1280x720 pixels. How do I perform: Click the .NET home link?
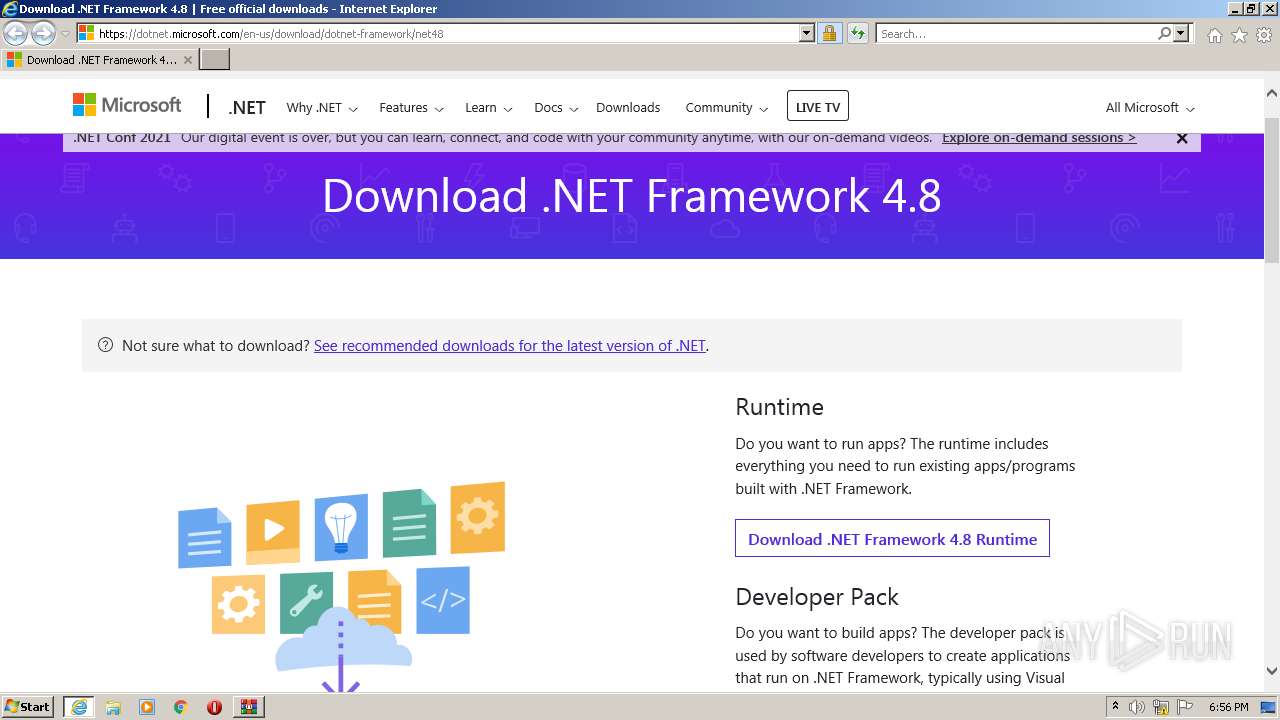point(247,108)
